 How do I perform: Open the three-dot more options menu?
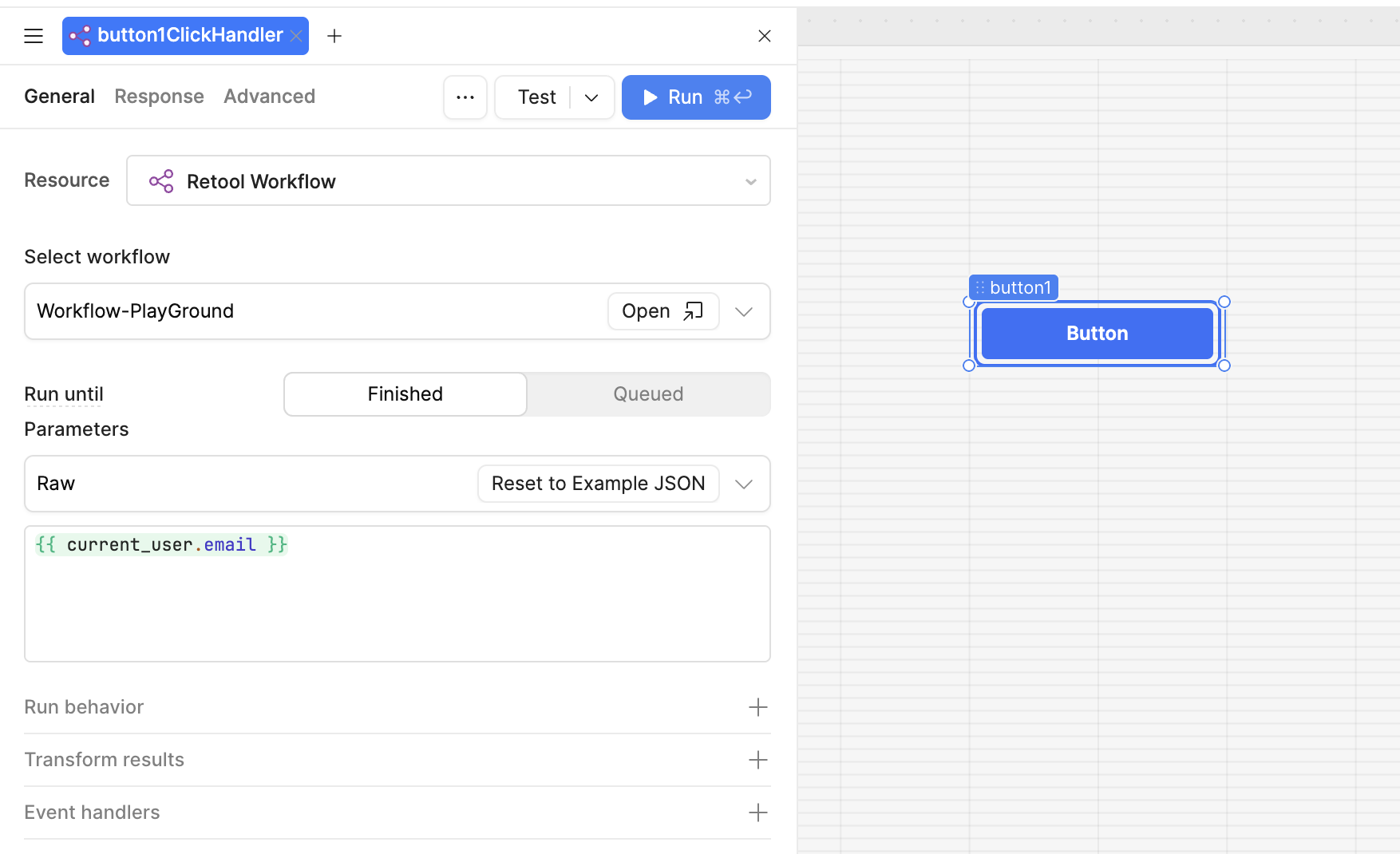click(x=465, y=97)
